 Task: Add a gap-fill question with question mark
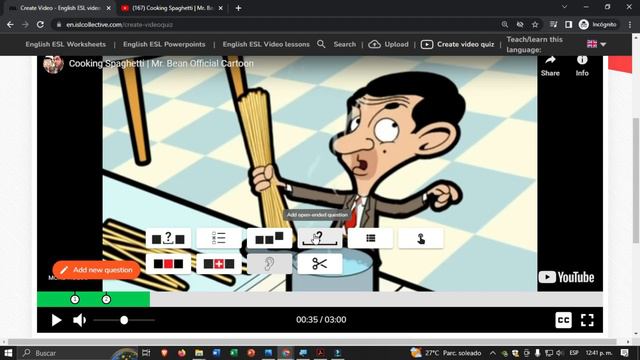[x=168, y=238]
